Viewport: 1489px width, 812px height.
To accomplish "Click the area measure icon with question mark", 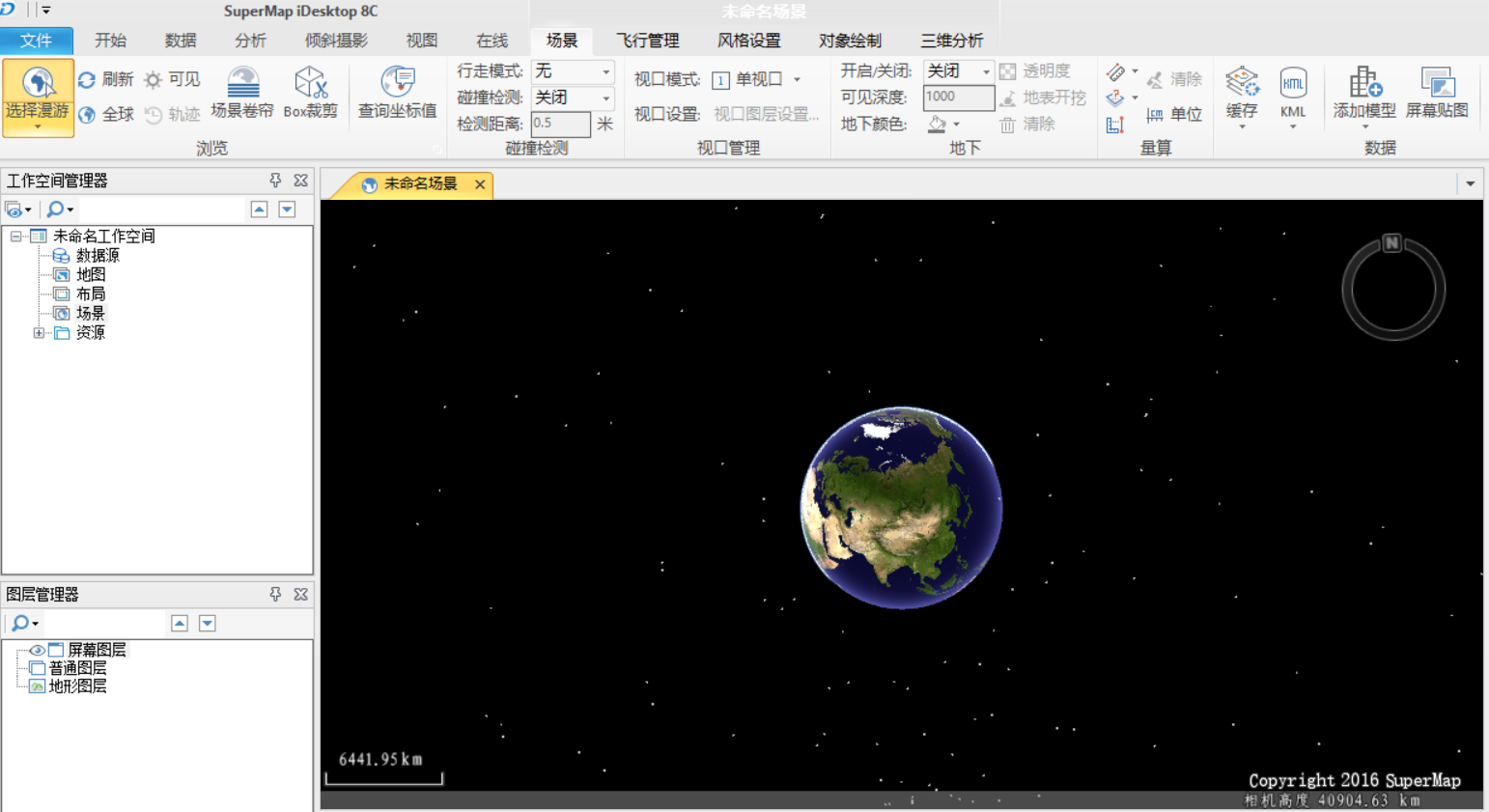I will pos(1115,98).
